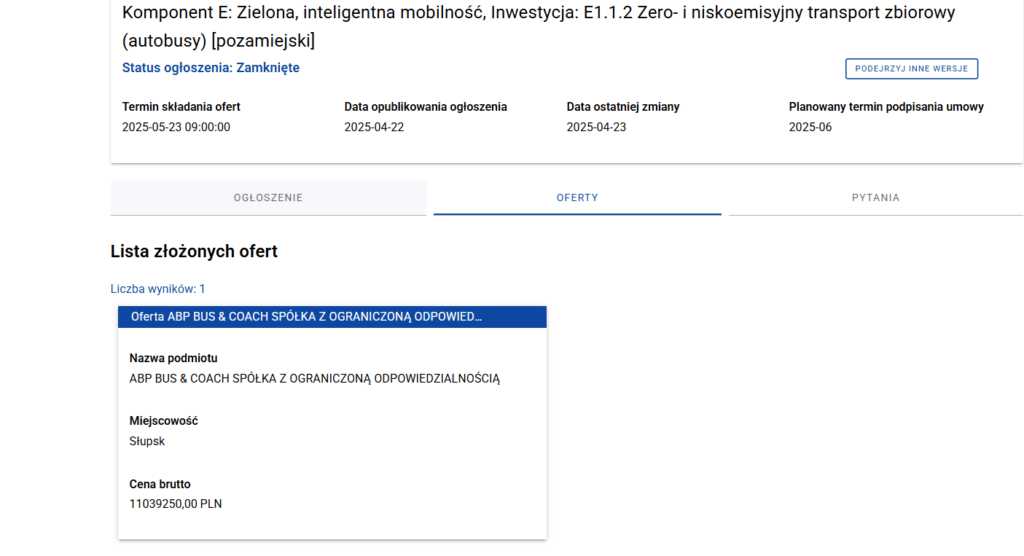
Task: Click the offer deadline 2025-05-23 09:00:00
Action: click(176, 127)
